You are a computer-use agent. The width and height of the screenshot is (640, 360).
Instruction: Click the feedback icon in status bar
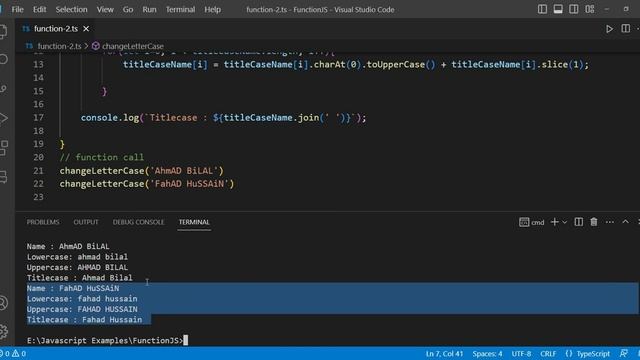pos(623,353)
